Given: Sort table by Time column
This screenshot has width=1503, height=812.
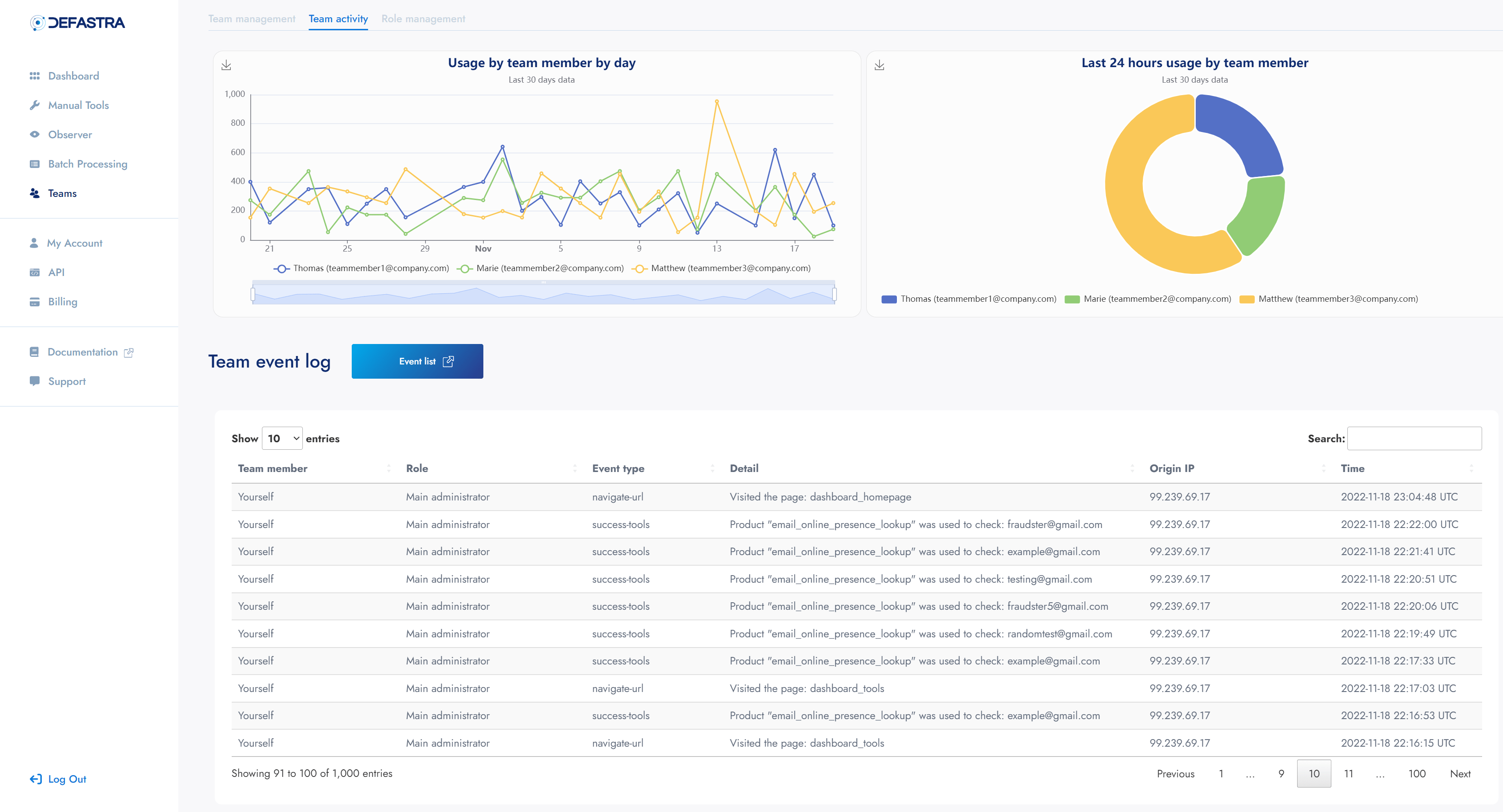Looking at the screenshot, I should coord(1352,468).
